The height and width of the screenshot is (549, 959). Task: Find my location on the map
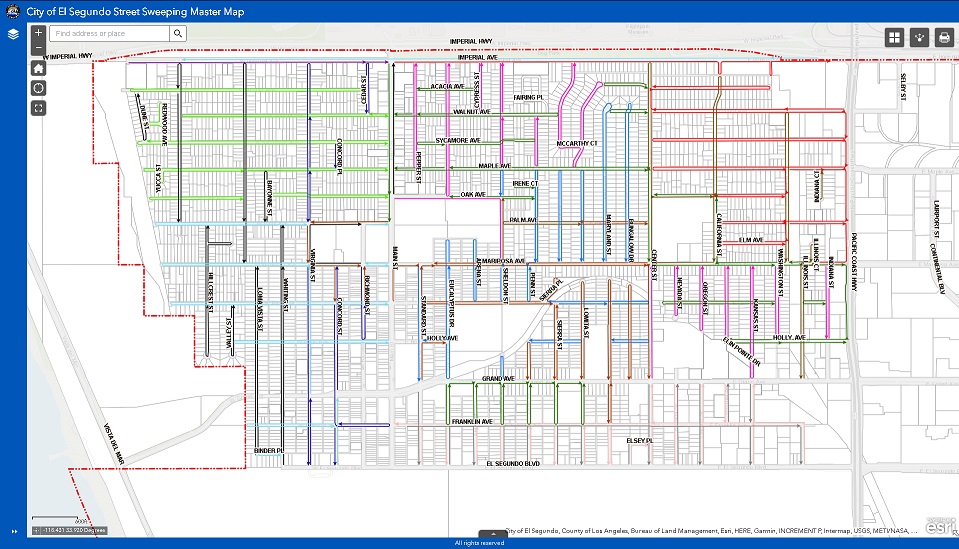tap(38, 88)
